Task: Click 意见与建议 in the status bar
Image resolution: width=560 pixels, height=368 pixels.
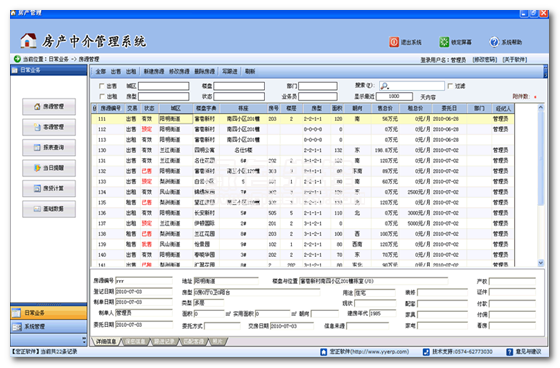Action: [528, 352]
